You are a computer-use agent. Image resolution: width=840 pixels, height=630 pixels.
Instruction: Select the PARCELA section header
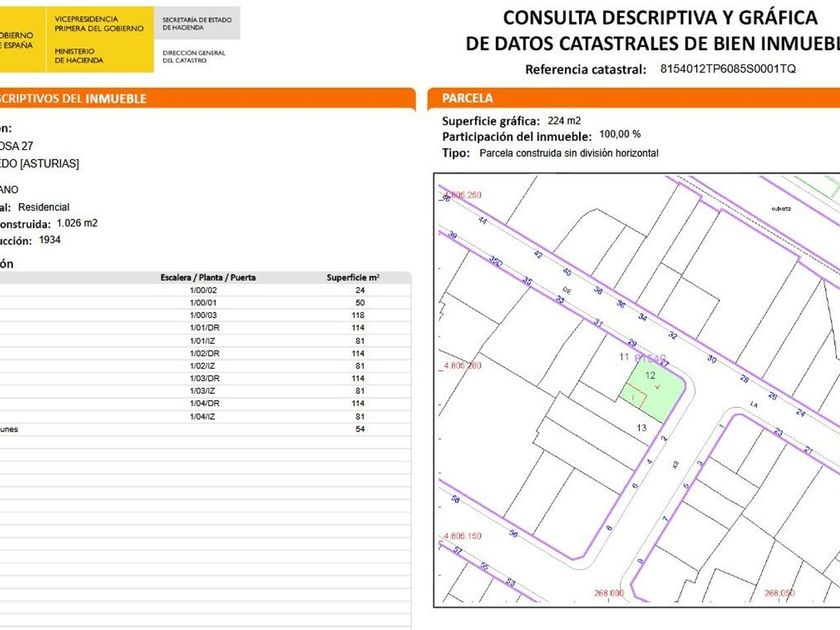pyautogui.click(x=467, y=98)
